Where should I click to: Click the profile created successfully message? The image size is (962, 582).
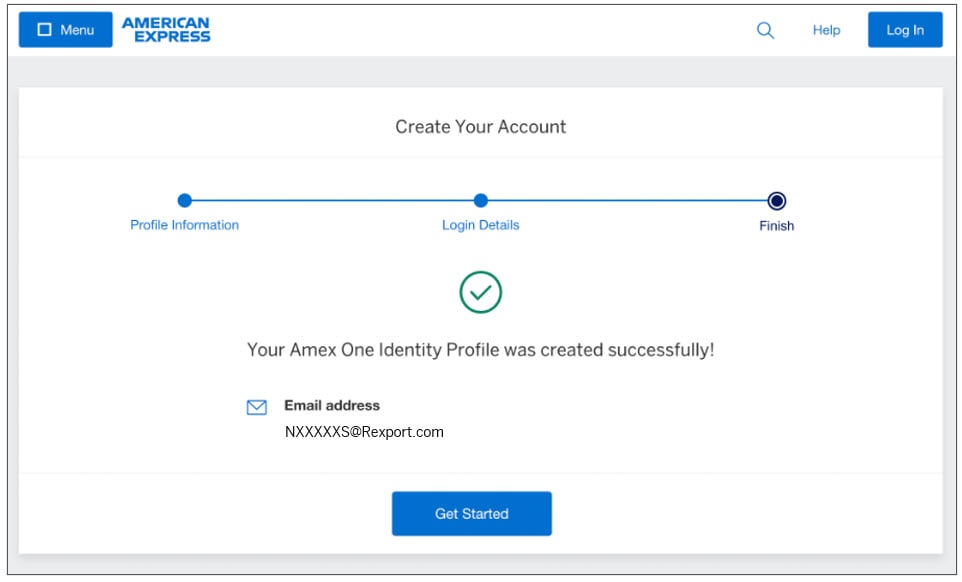click(480, 350)
